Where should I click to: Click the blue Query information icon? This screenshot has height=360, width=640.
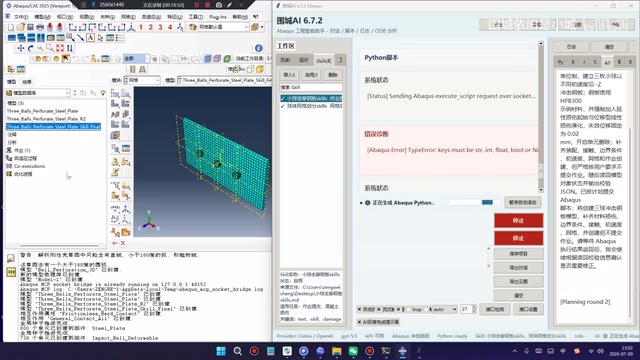[258, 48]
